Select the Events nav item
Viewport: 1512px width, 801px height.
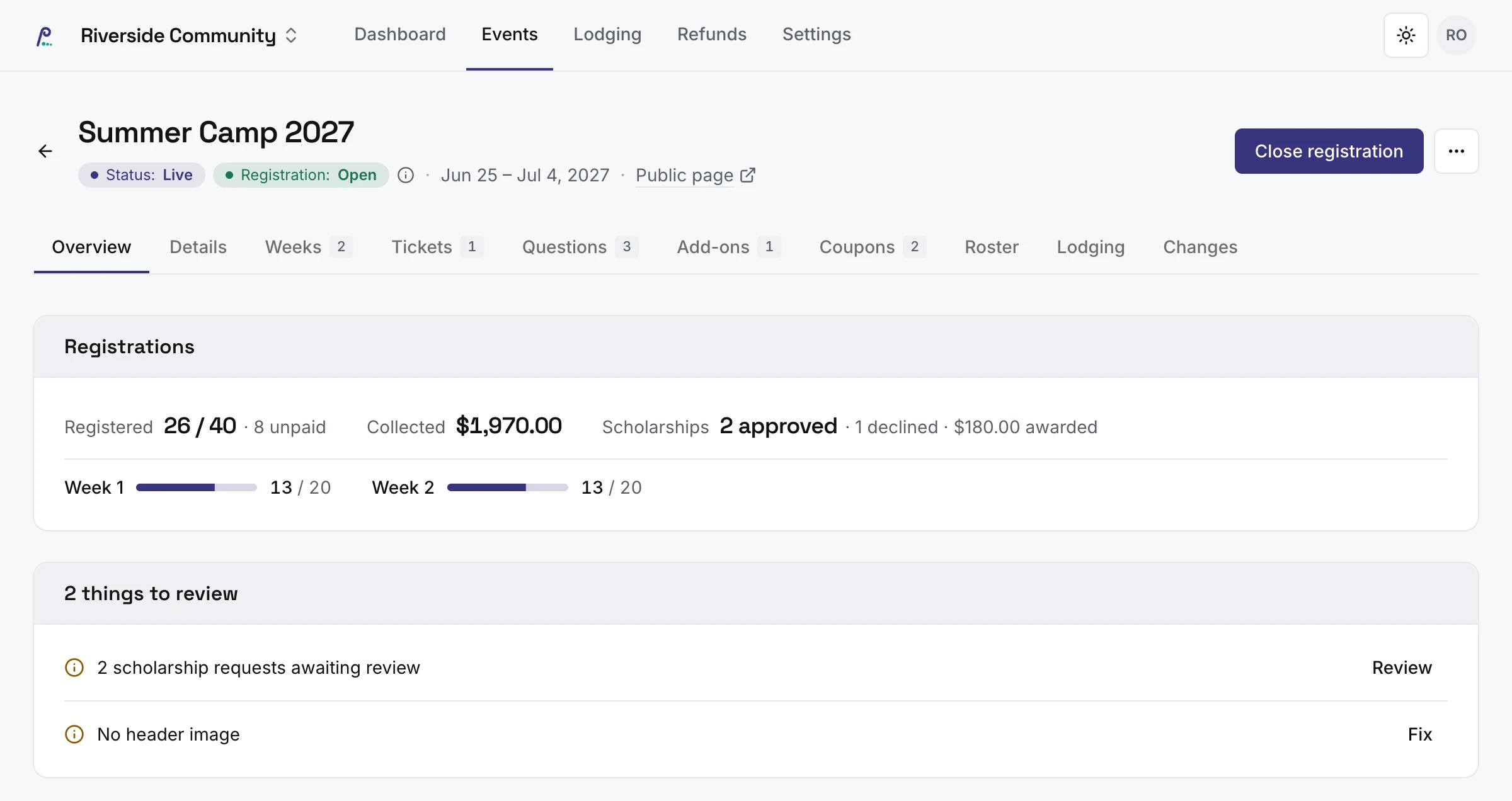510,34
